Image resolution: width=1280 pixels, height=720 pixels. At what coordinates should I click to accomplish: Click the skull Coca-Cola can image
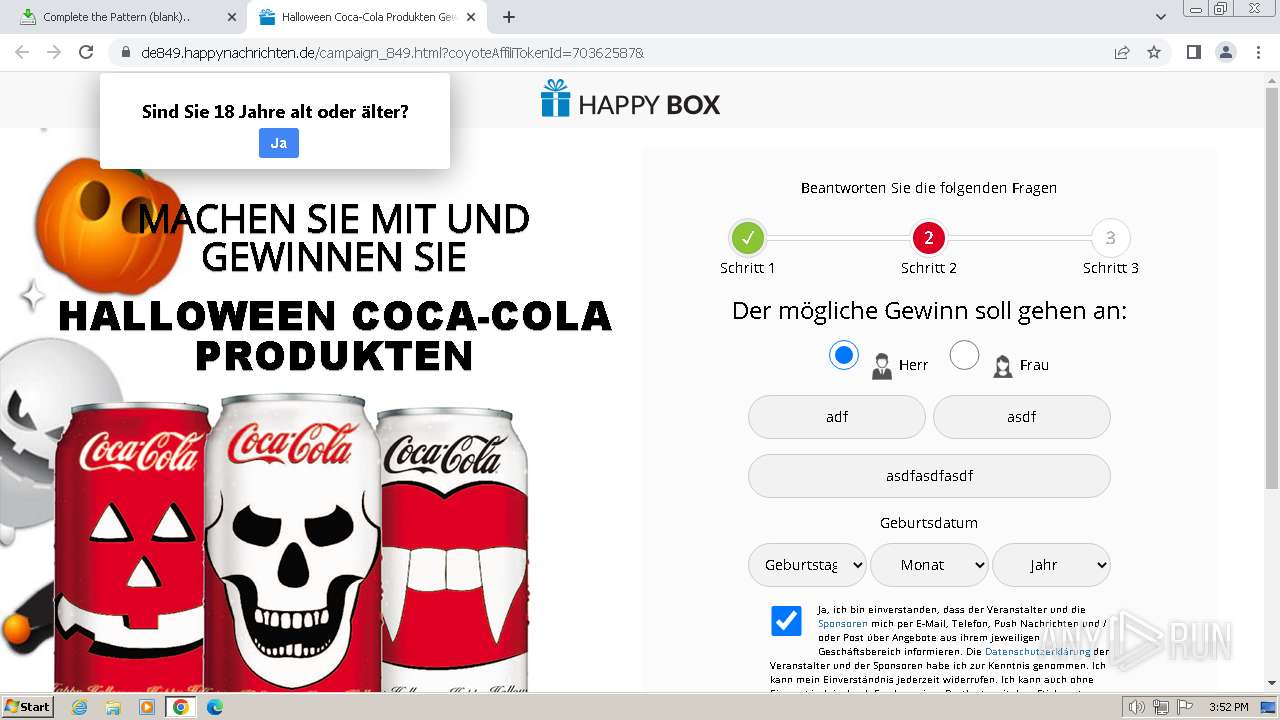(x=291, y=543)
